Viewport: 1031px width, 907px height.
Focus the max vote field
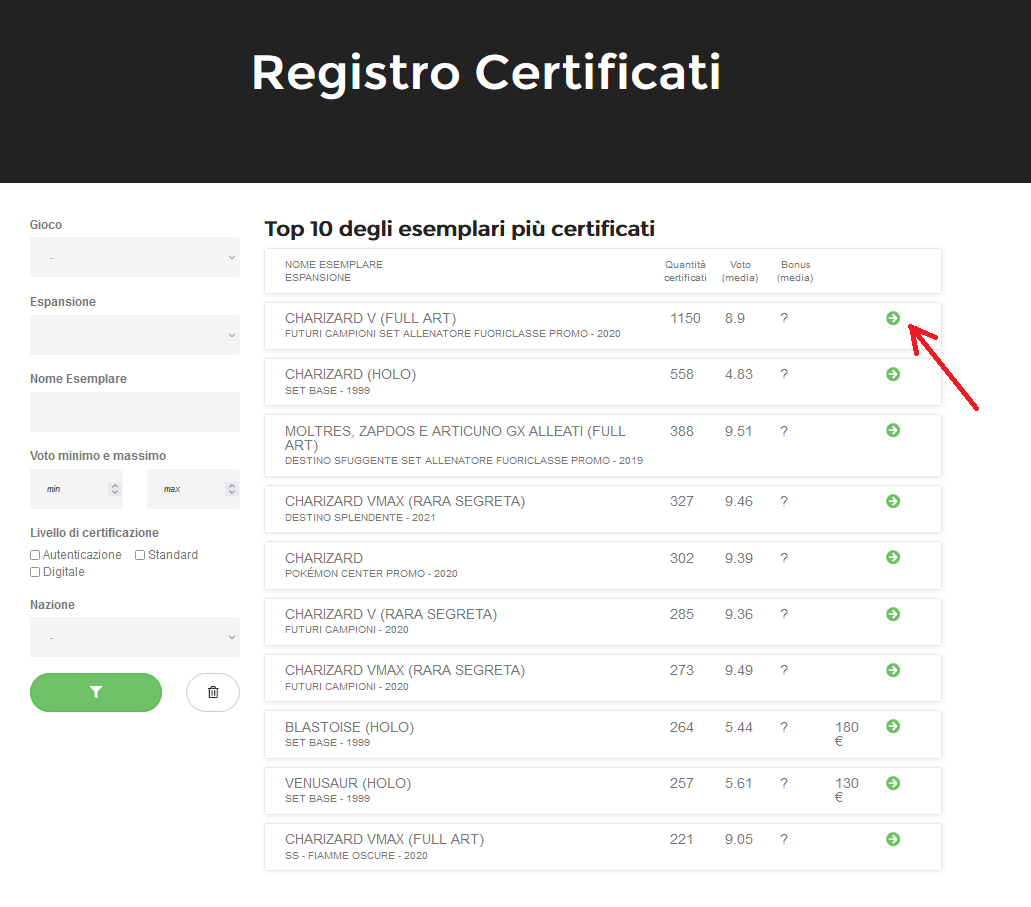[193, 489]
